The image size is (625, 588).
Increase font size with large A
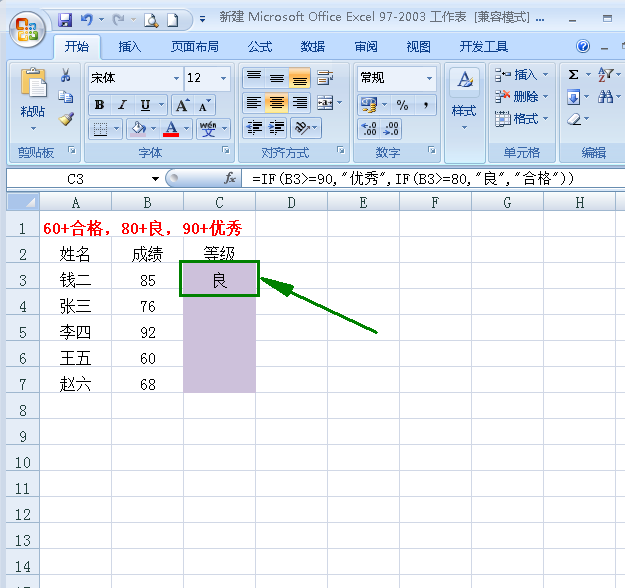183,106
